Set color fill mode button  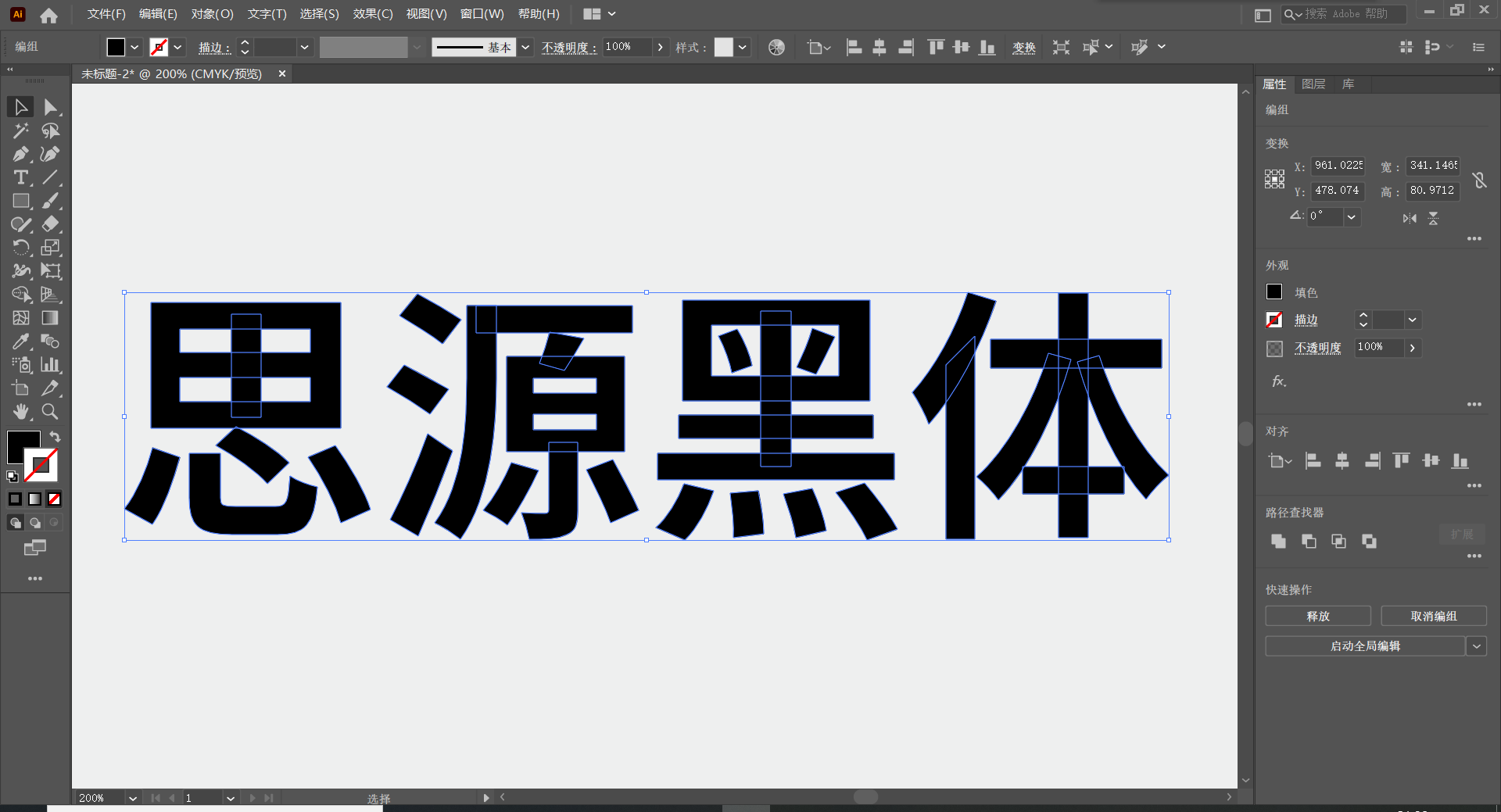tap(15, 499)
